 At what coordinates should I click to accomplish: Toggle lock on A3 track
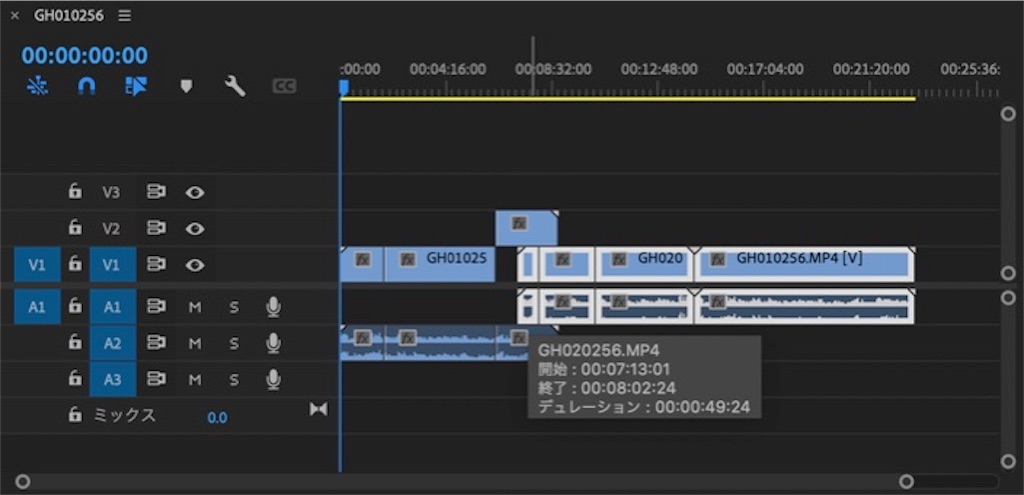pyautogui.click(x=75, y=378)
